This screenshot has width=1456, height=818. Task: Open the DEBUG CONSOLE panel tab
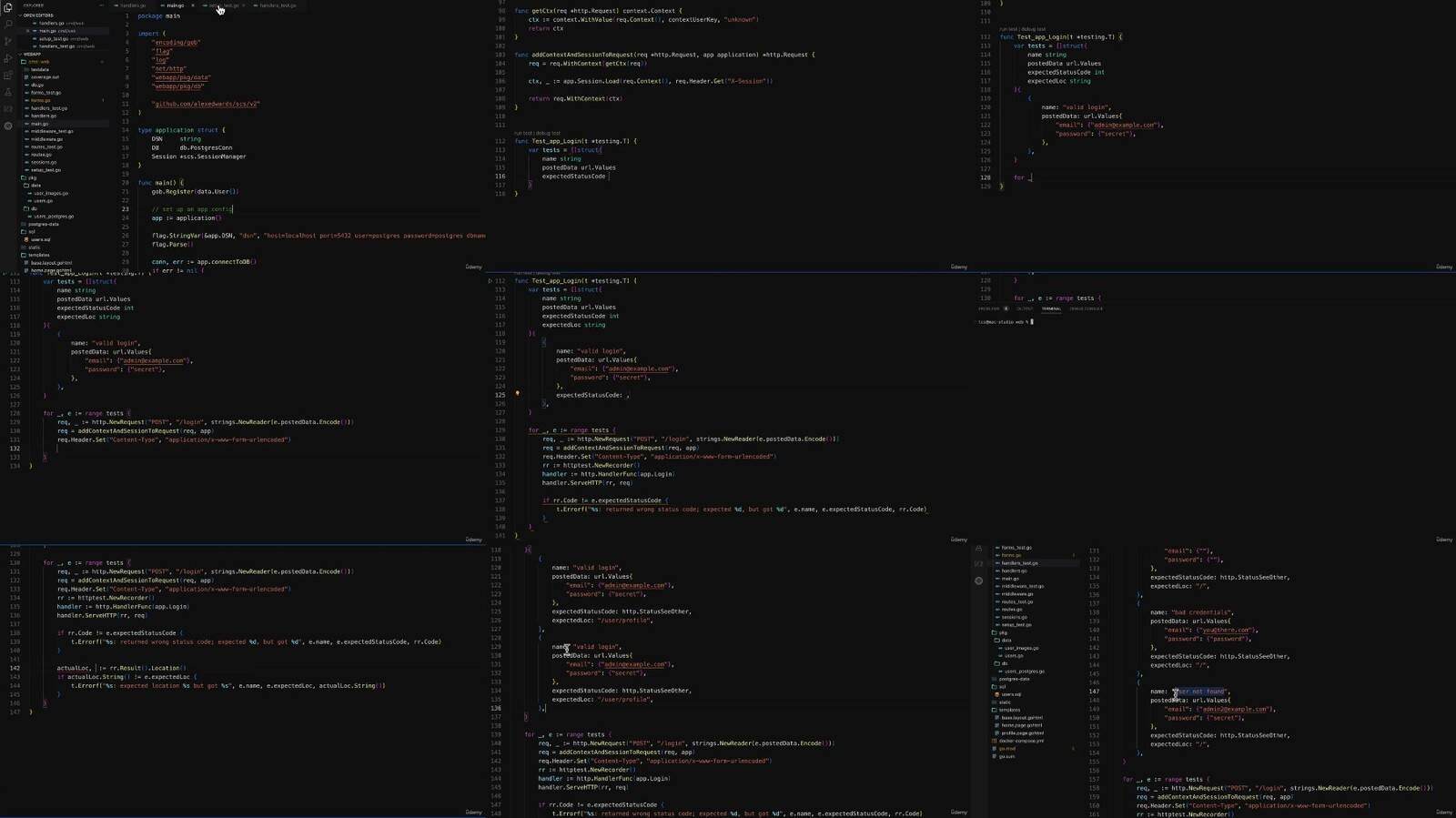(1087, 308)
